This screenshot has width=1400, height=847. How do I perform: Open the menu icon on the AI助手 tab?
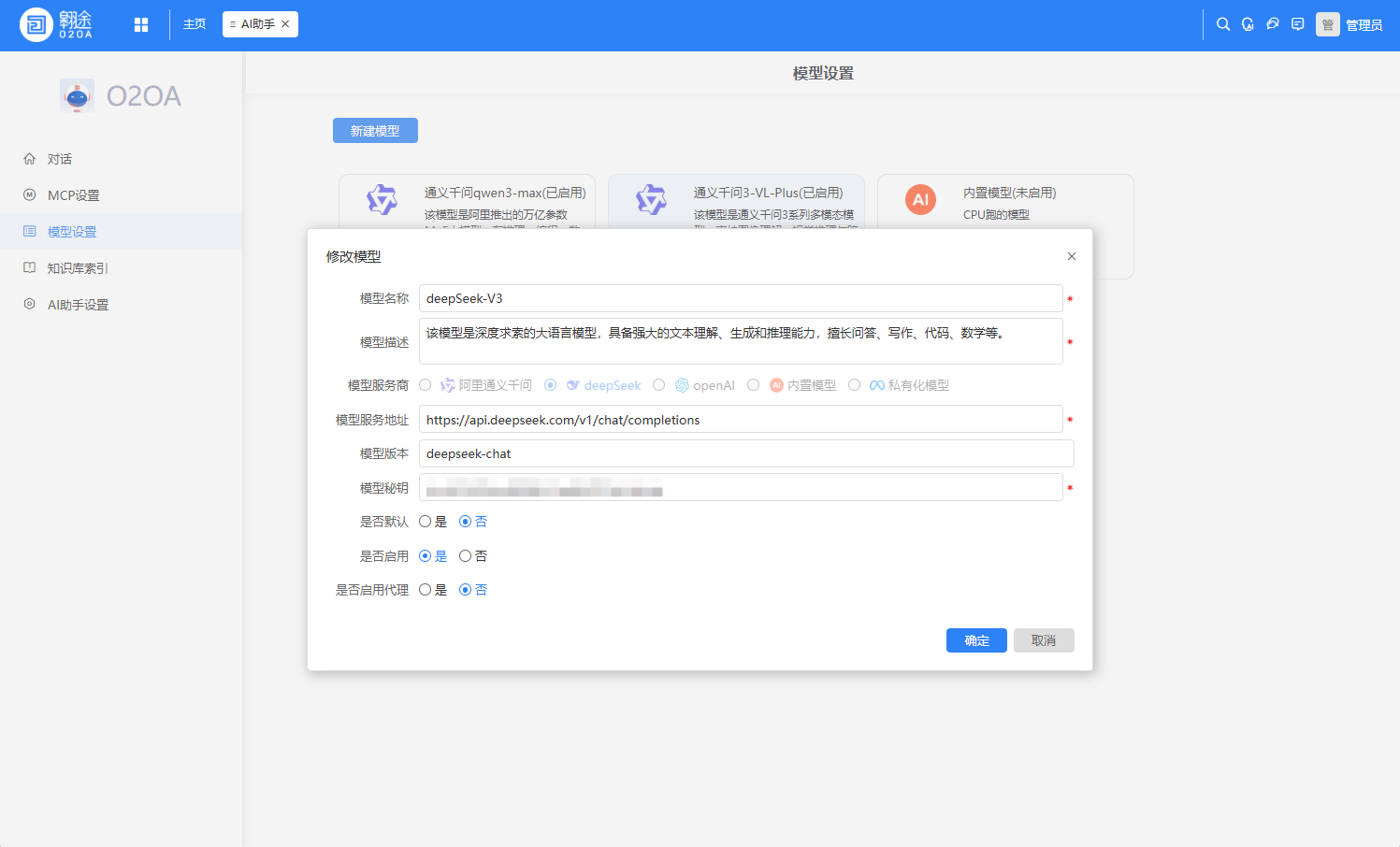click(x=233, y=24)
